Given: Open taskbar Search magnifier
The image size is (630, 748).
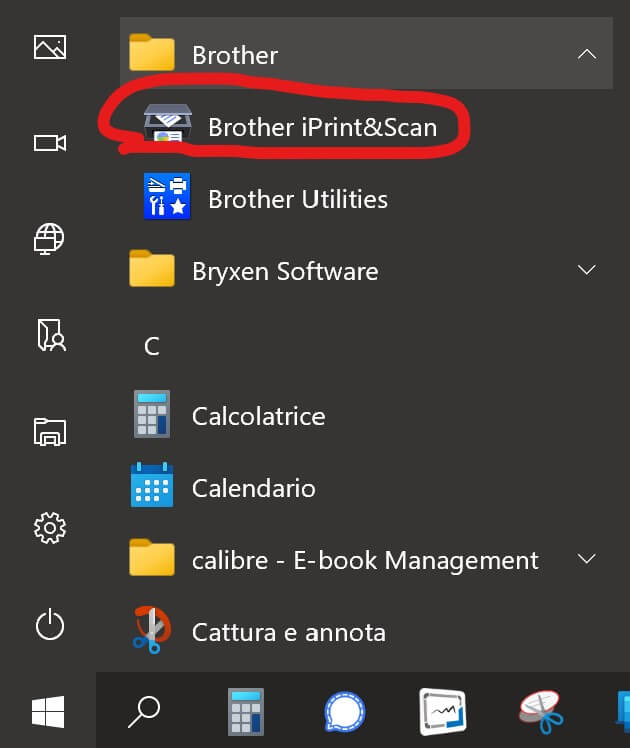Looking at the screenshot, I should coord(145,711).
